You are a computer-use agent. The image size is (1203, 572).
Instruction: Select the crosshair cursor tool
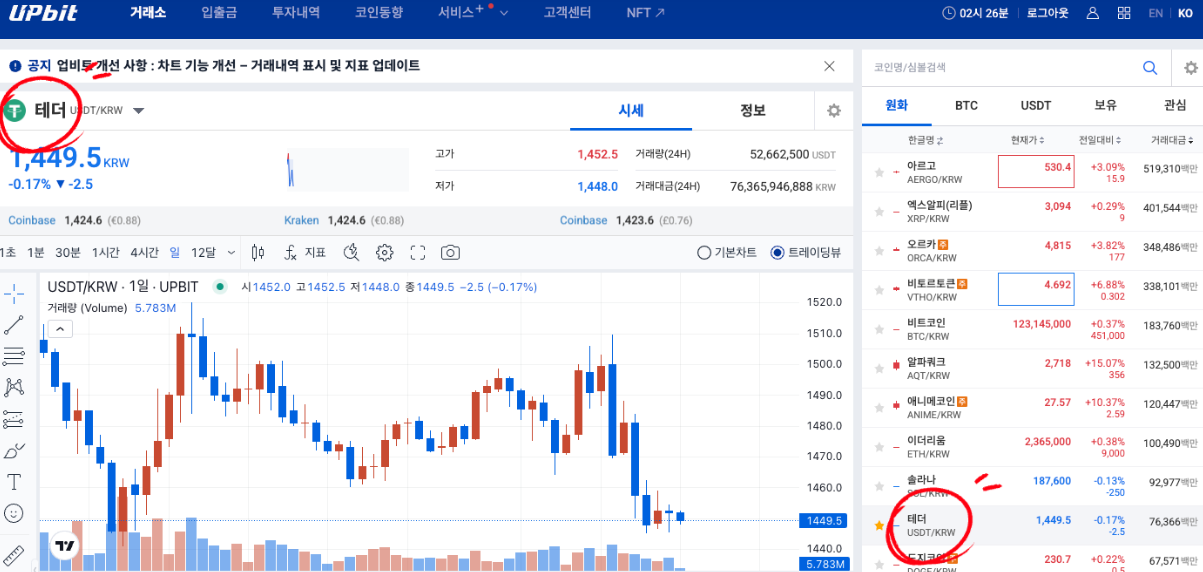[14, 293]
